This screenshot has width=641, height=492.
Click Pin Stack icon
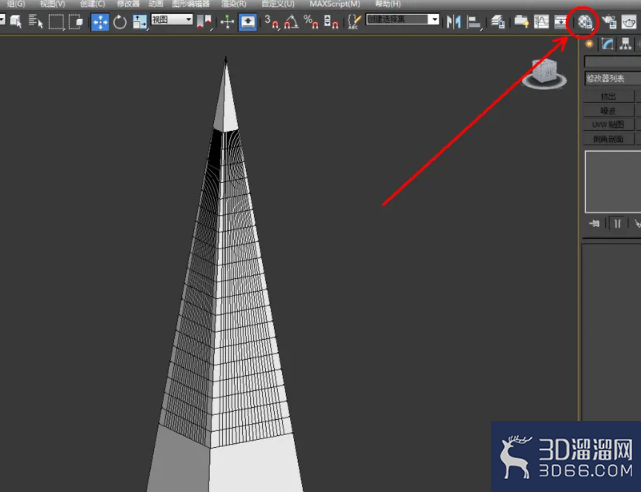click(594, 223)
